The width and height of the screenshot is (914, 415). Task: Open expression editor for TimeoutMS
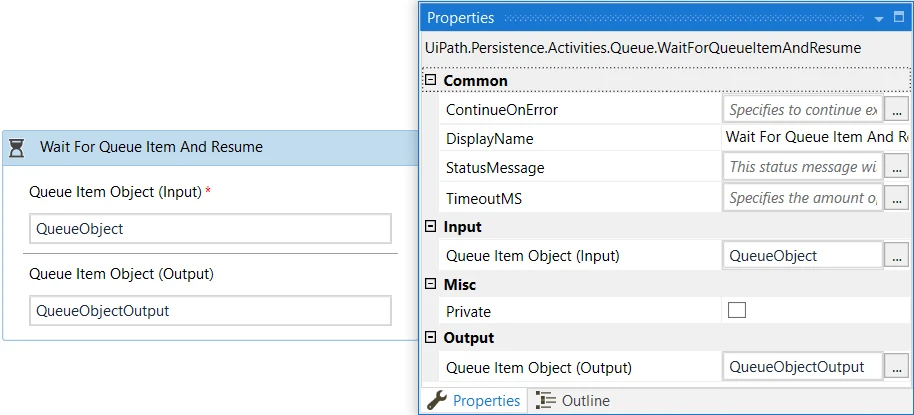[897, 198]
